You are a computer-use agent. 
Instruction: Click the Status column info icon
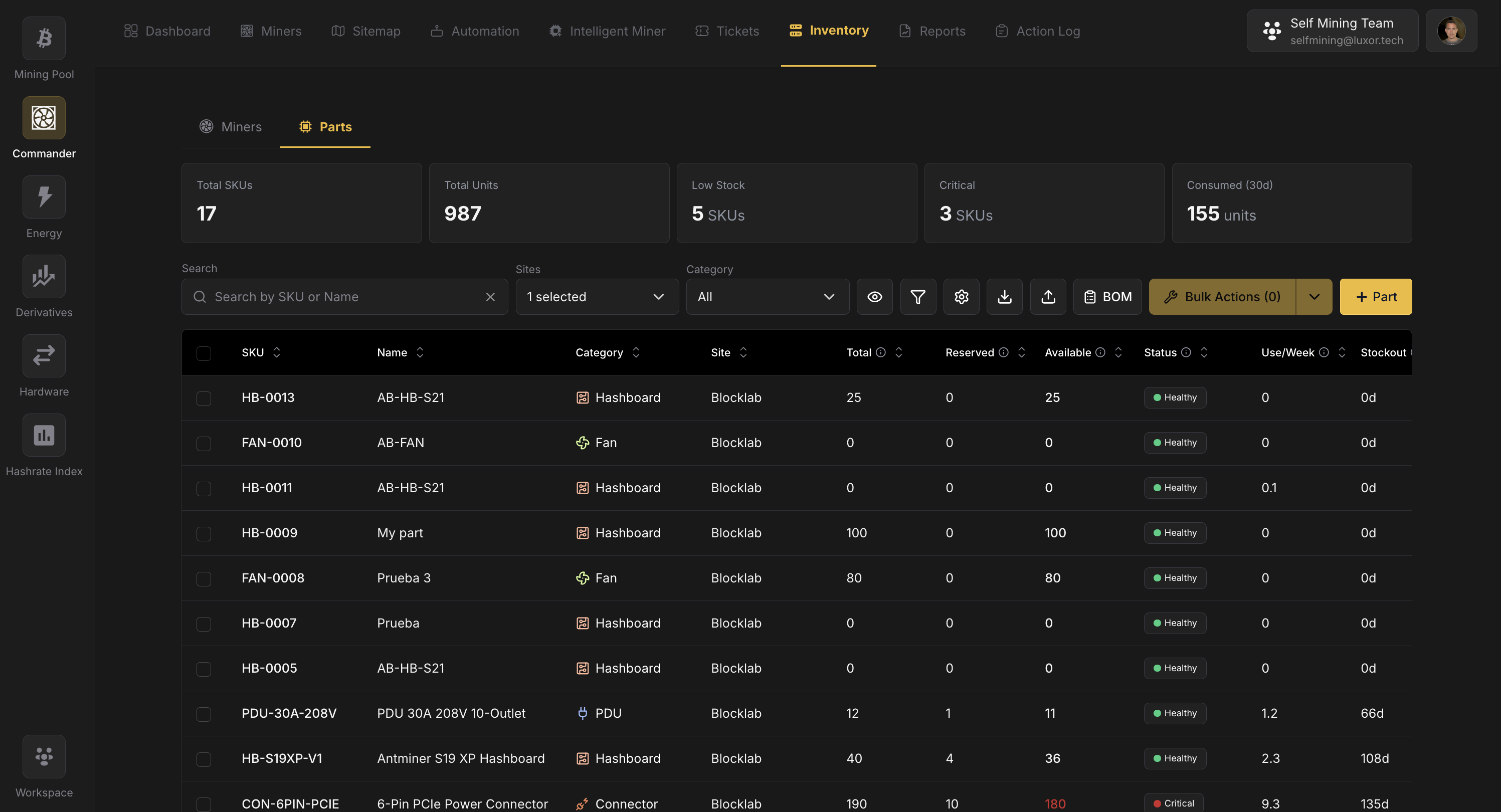(1186, 352)
